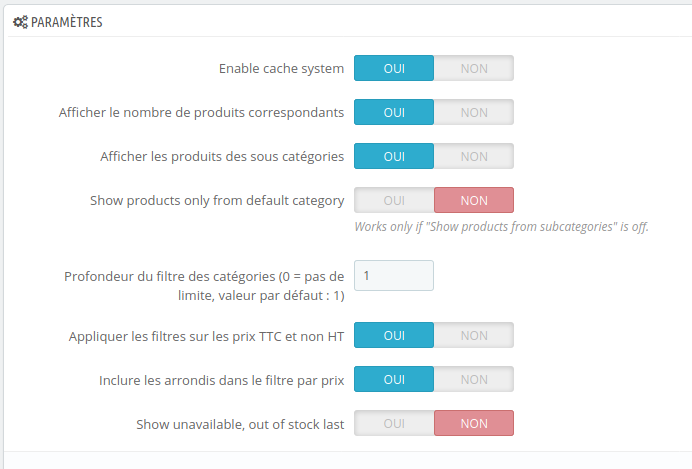Disable cache system with NON
The height and width of the screenshot is (469, 692).
[474, 68]
